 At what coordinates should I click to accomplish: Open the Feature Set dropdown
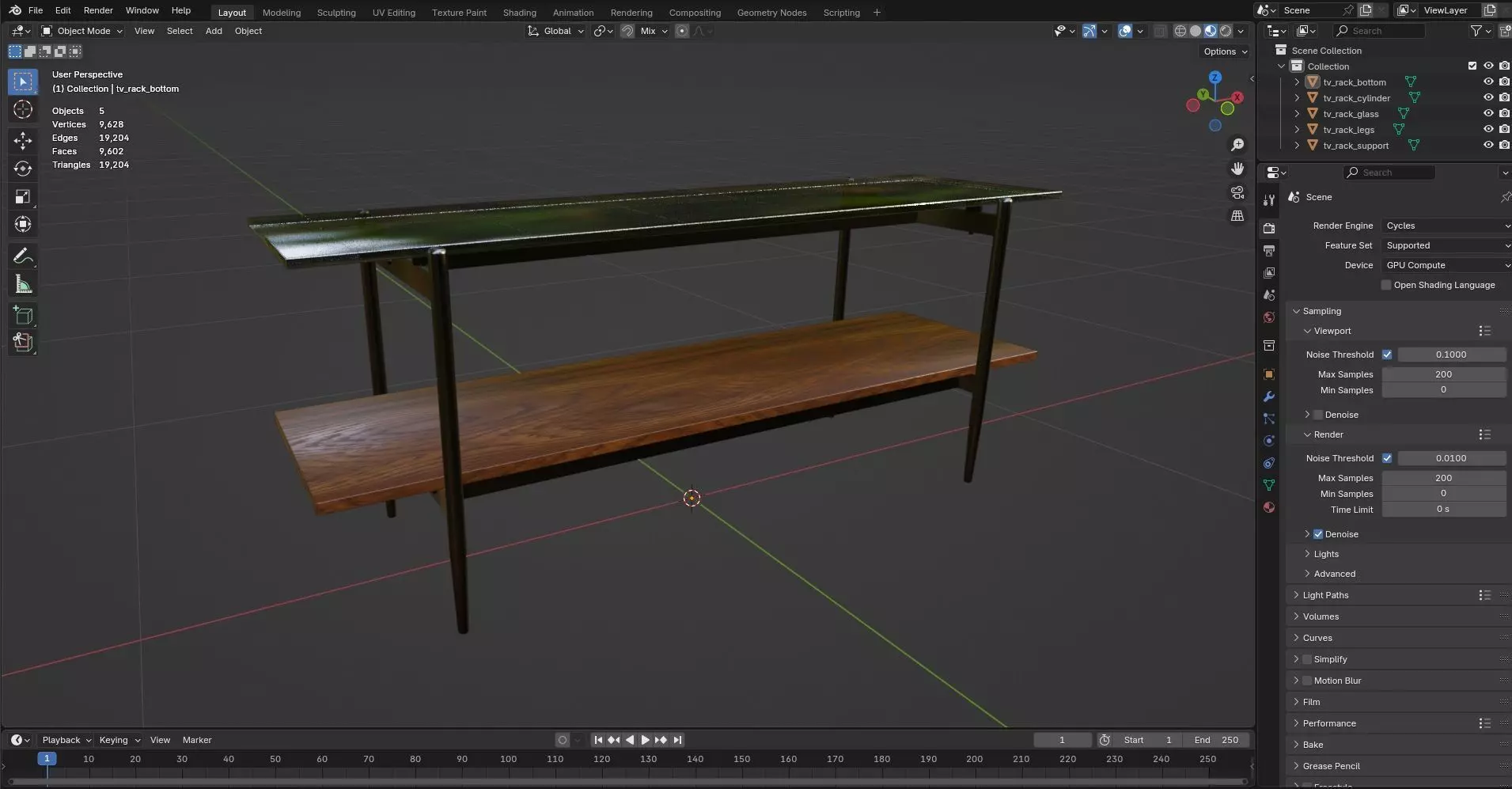[1446, 245]
